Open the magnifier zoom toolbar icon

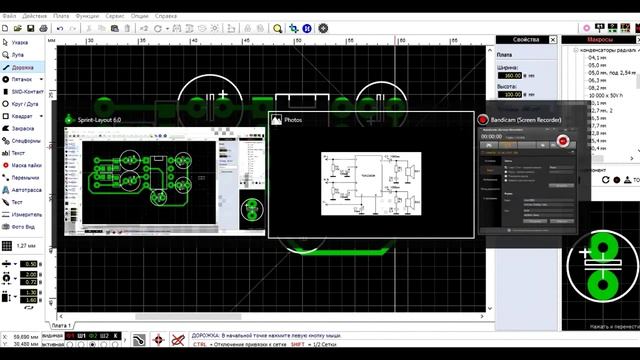coord(278,29)
